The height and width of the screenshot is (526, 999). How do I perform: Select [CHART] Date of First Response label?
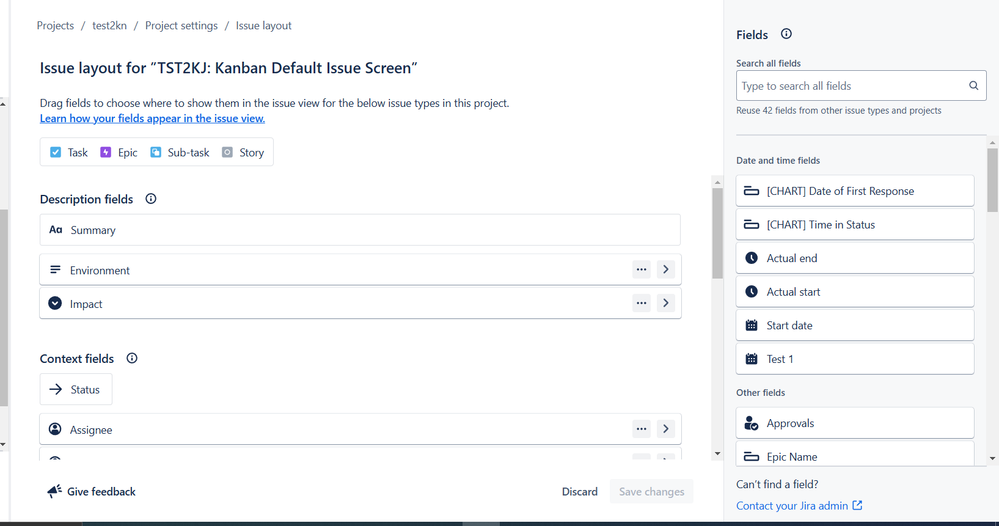point(840,191)
